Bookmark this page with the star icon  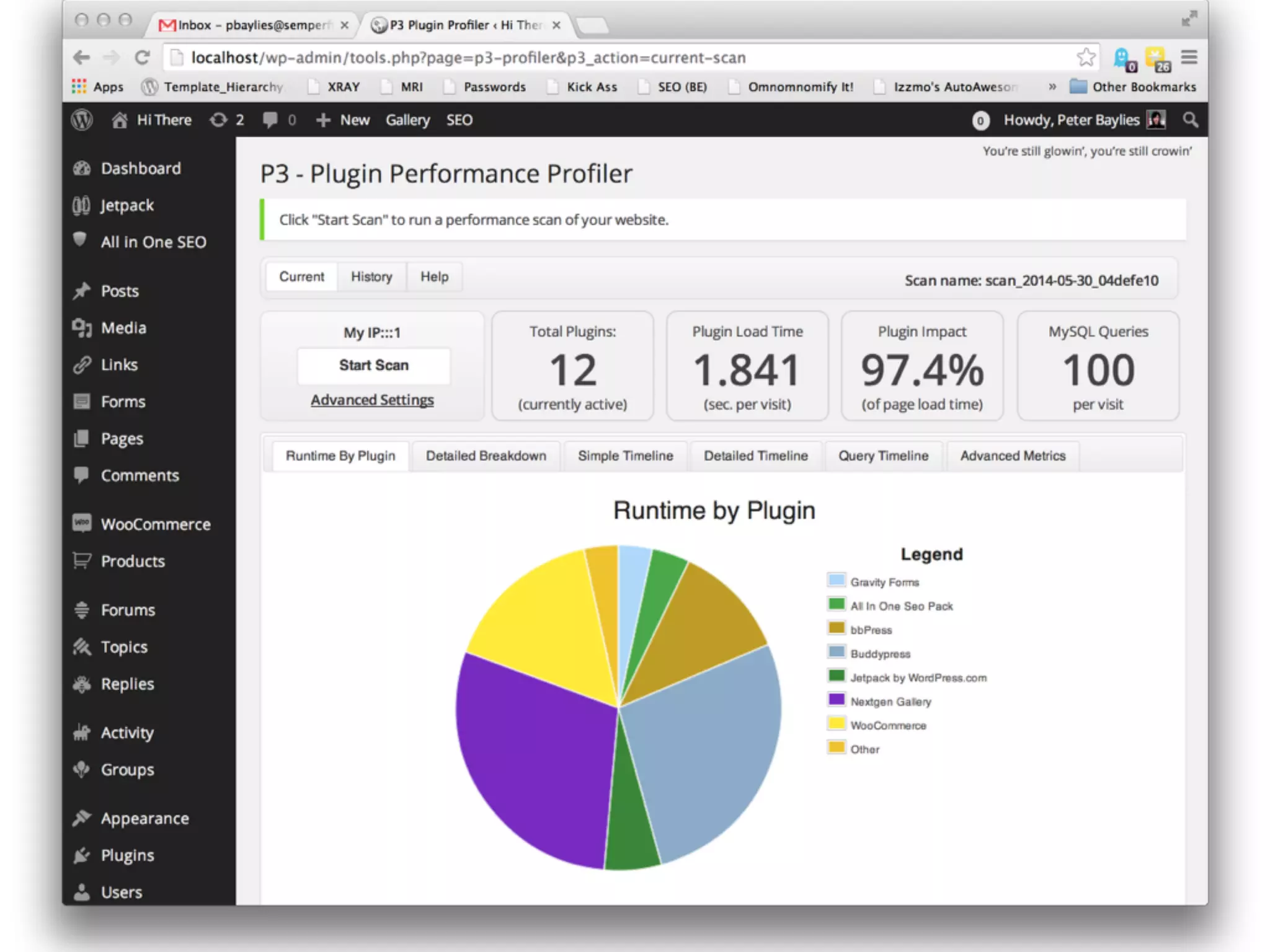pyautogui.click(x=1086, y=57)
